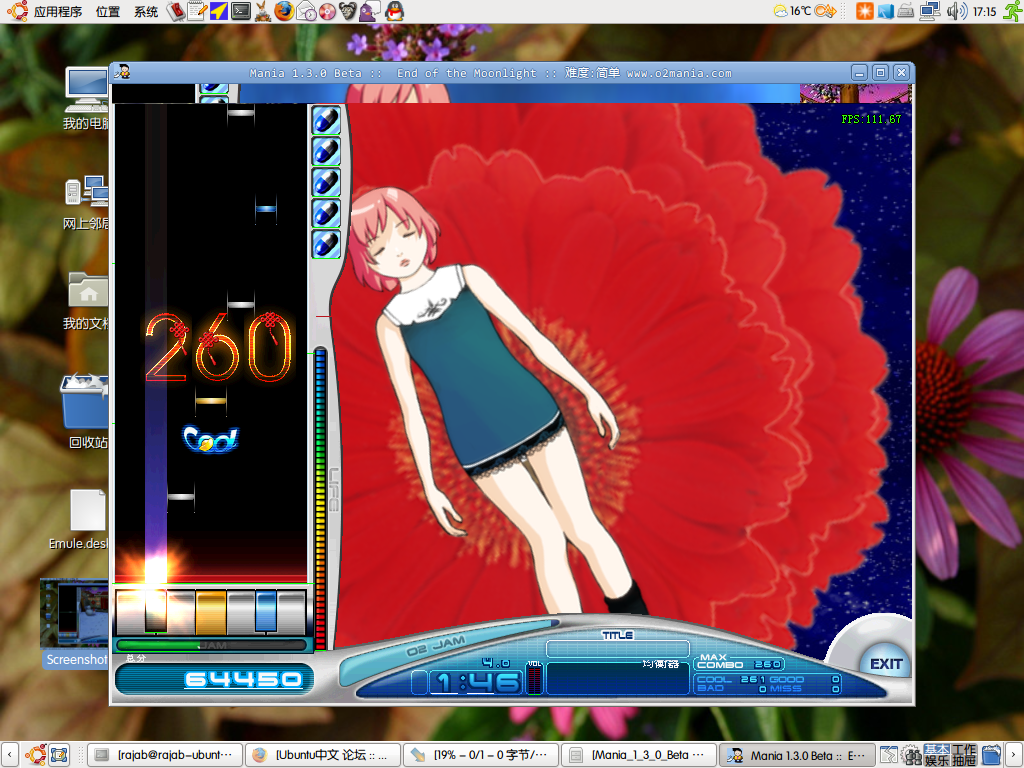Open the blue folder drawer icon on bottom panel
This screenshot has height=768, width=1024.
[x=992, y=755]
